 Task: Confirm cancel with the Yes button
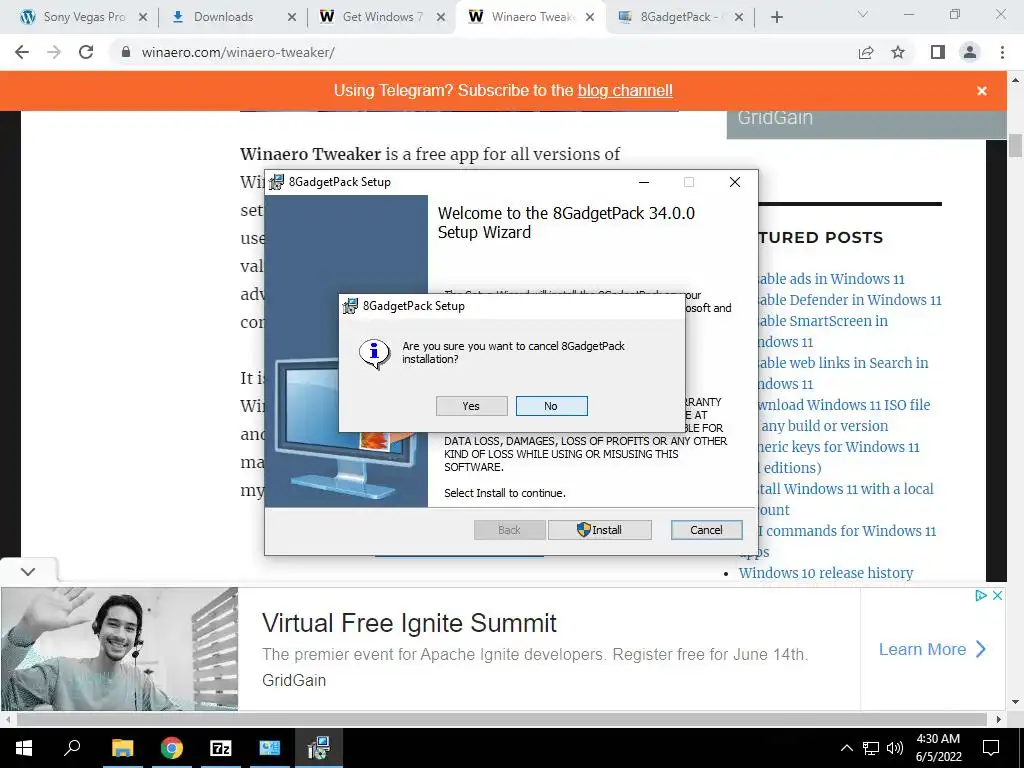(x=472, y=406)
